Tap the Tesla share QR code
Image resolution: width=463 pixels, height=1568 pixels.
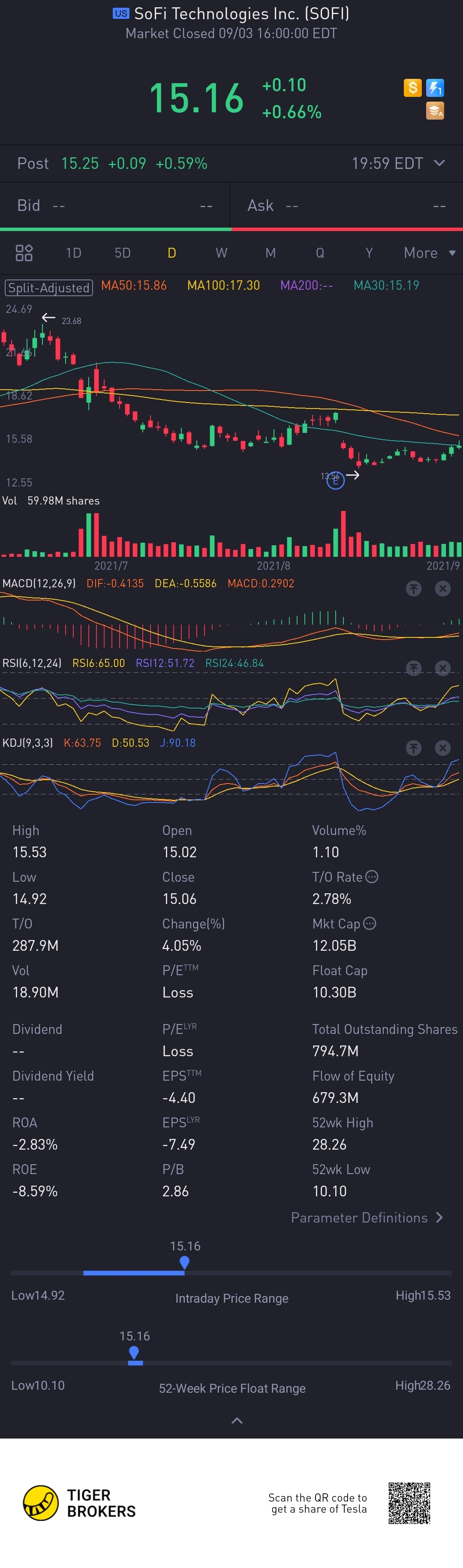coord(409,1503)
